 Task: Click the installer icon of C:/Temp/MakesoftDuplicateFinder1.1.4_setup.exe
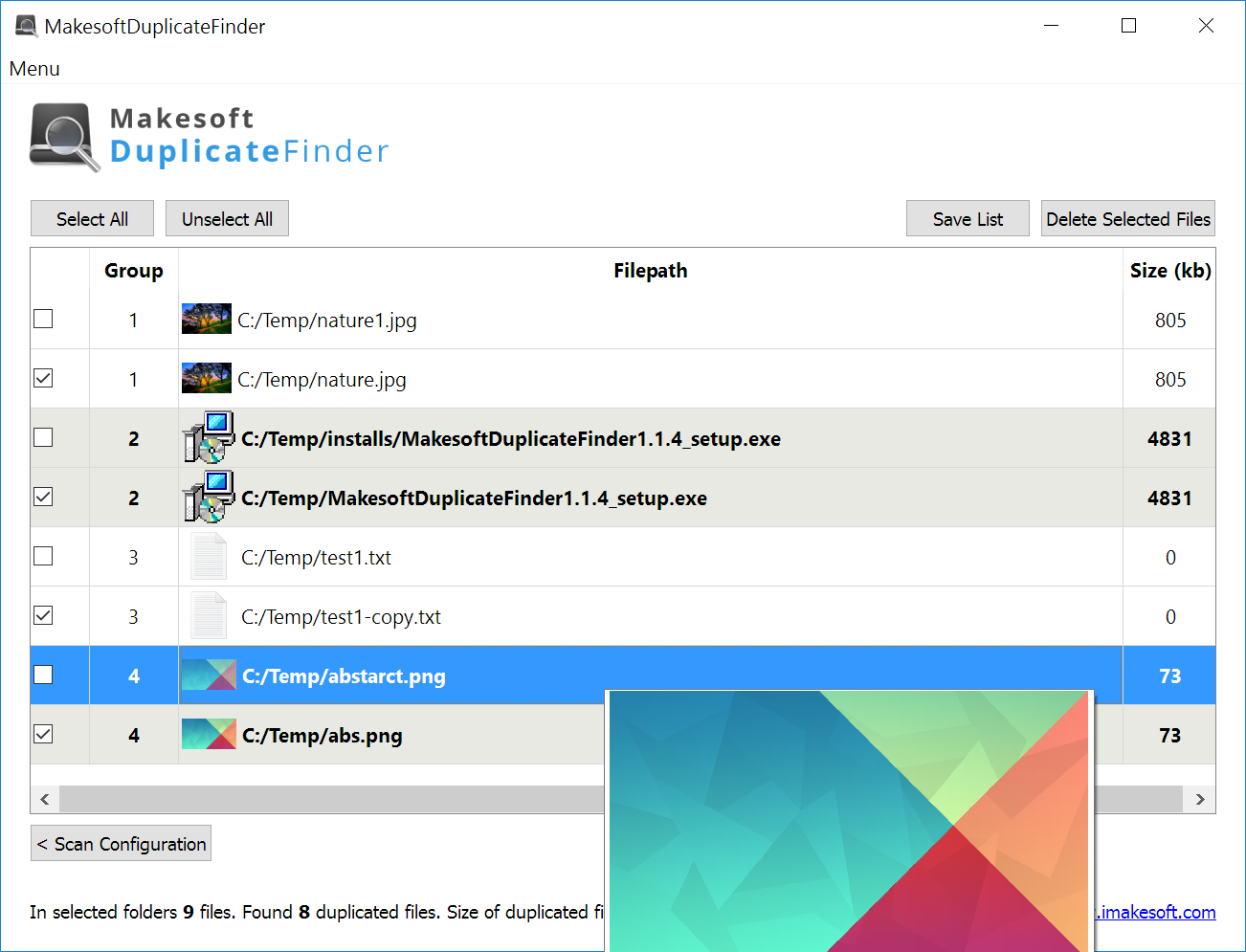[x=209, y=498]
